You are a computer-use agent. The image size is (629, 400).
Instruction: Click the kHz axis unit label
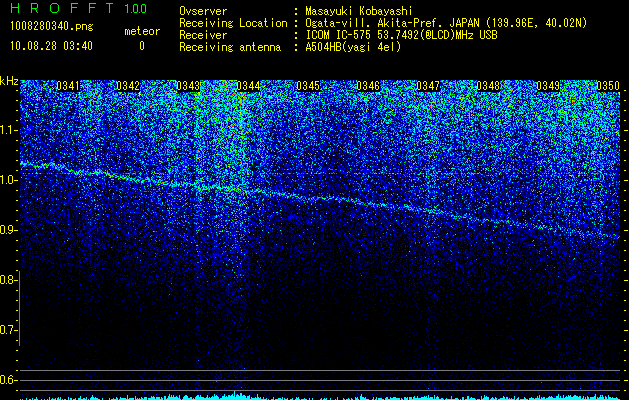(x=9, y=81)
